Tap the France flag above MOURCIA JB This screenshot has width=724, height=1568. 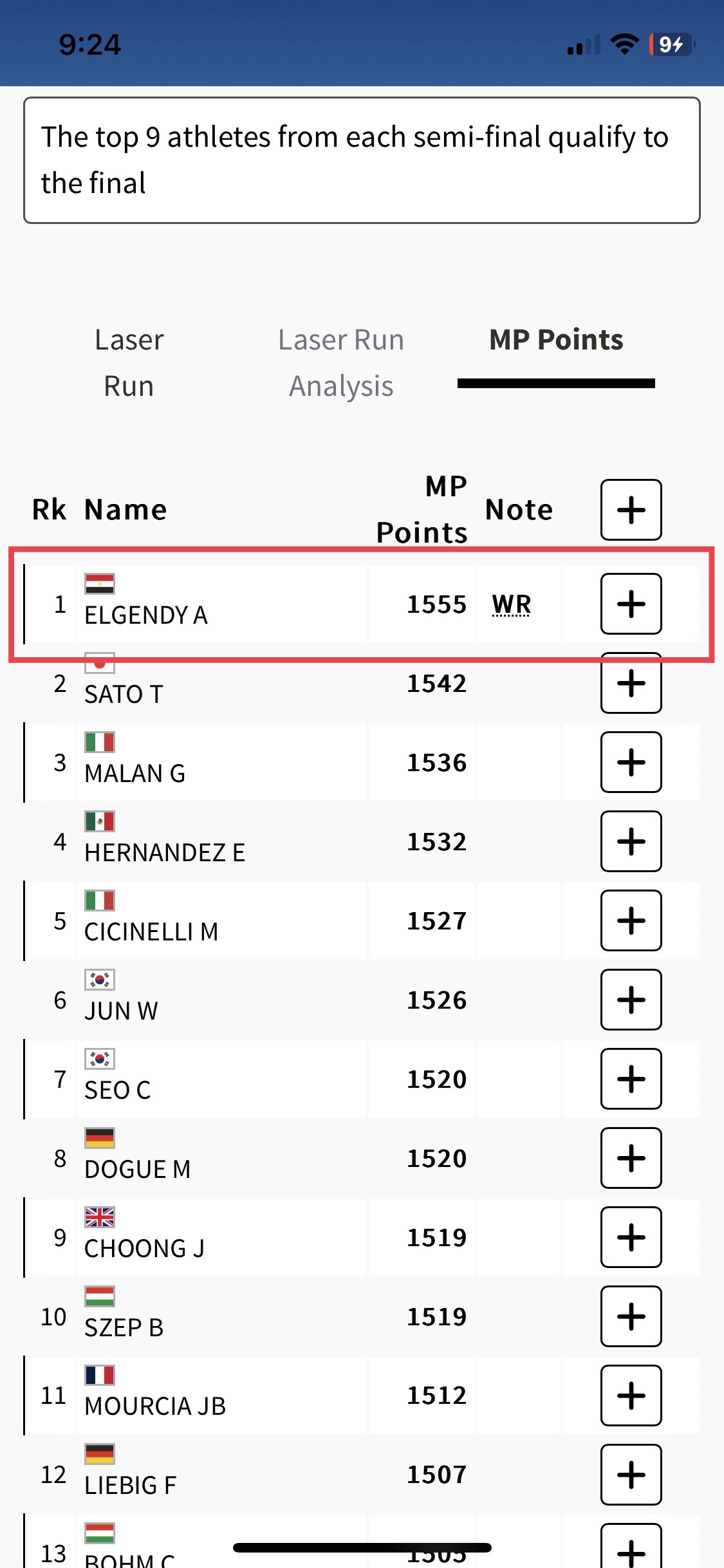(x=100, y=1376)
